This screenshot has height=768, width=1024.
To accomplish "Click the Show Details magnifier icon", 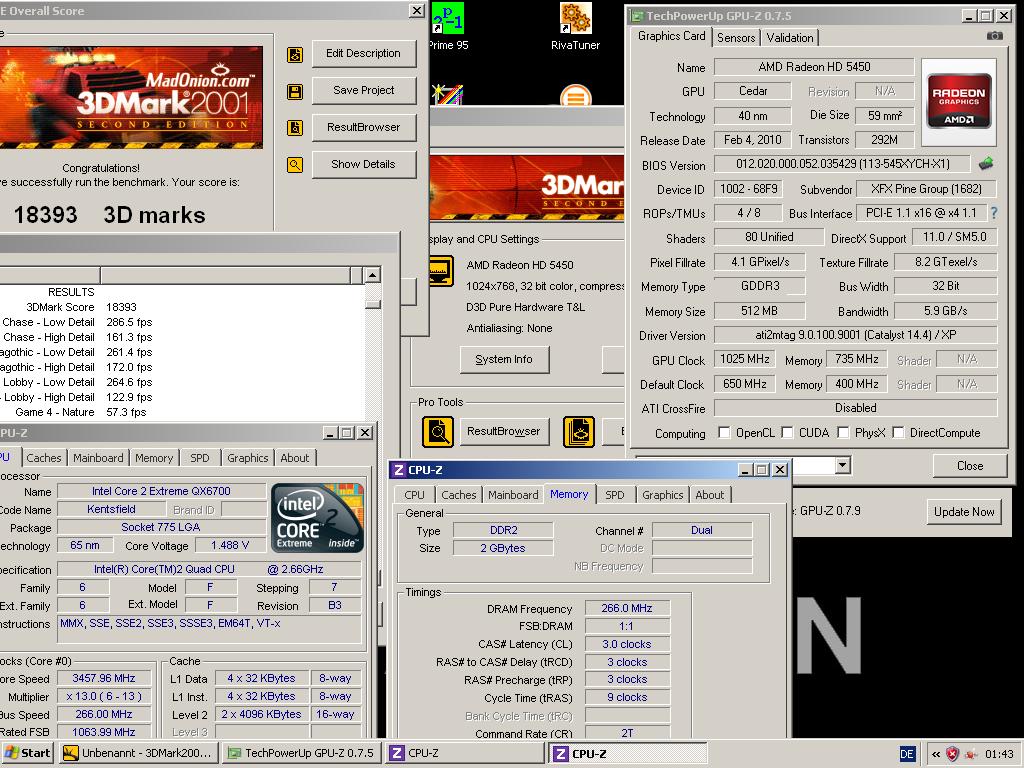I will click(295, 165).
